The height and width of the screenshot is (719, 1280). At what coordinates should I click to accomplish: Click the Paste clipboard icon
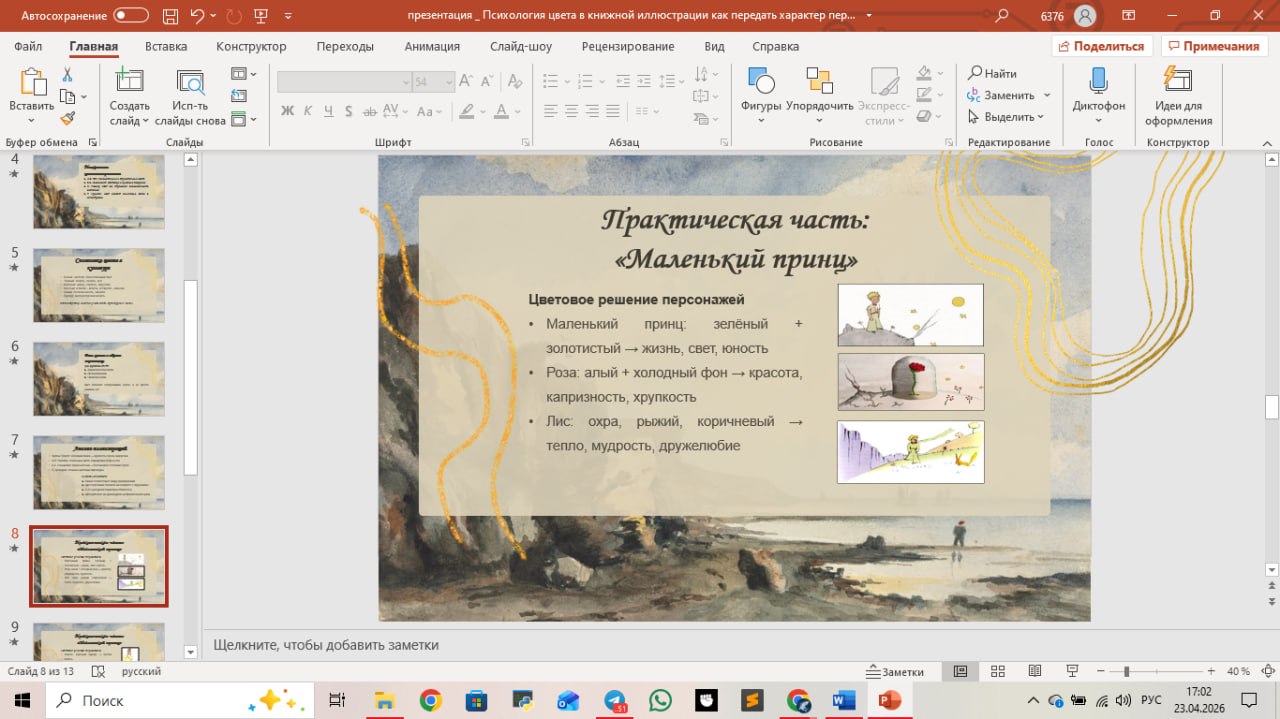tap(33, 82)
